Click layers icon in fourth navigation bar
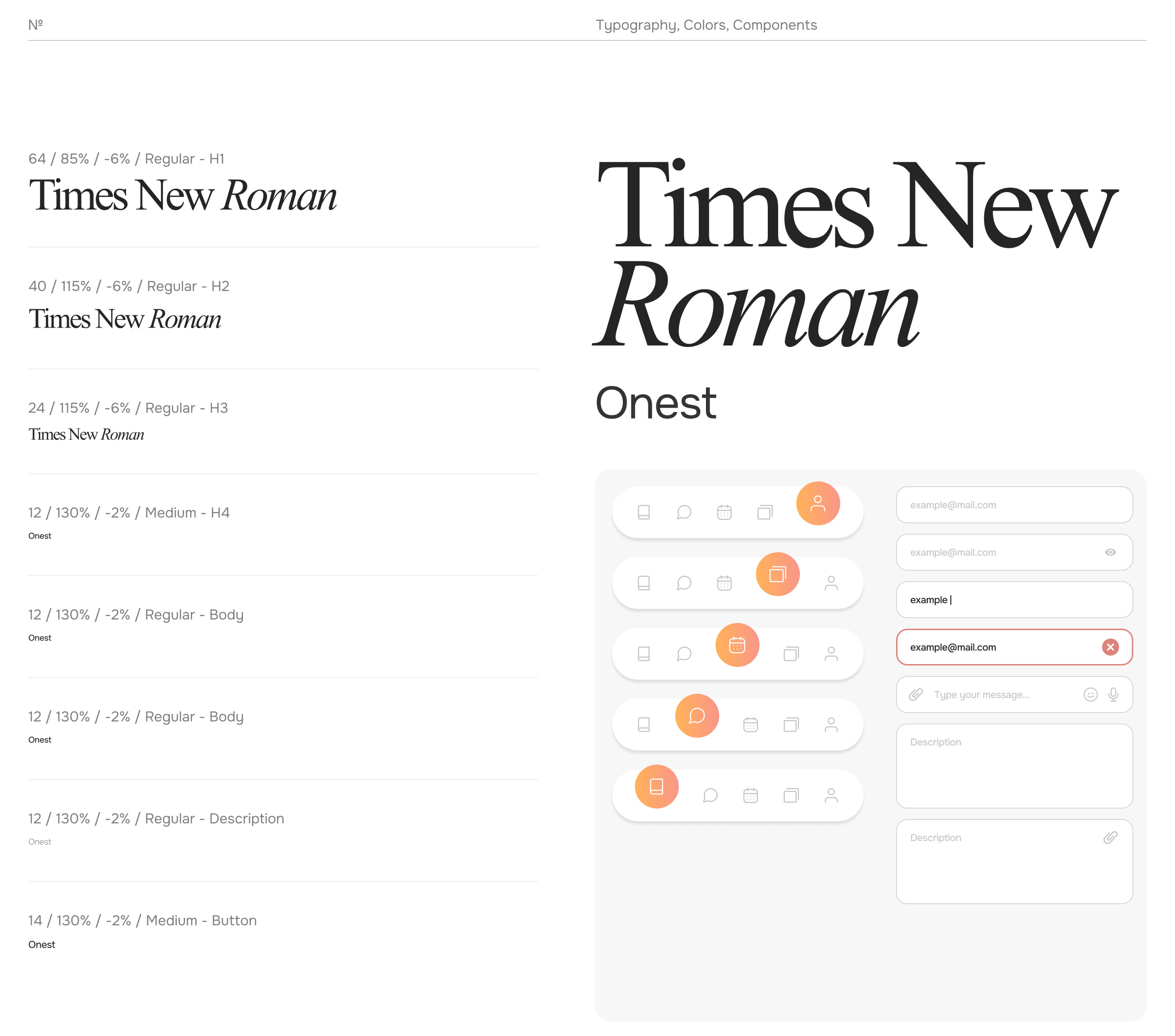Screen dimensions: 1175x1036 [791, 724]
